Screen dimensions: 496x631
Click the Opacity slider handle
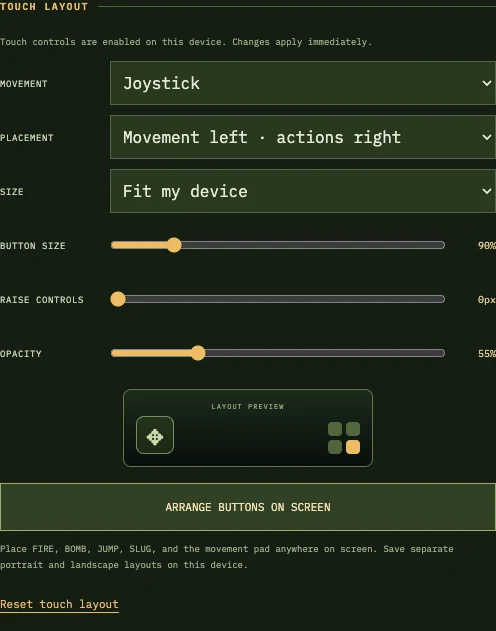click(198, 353)
